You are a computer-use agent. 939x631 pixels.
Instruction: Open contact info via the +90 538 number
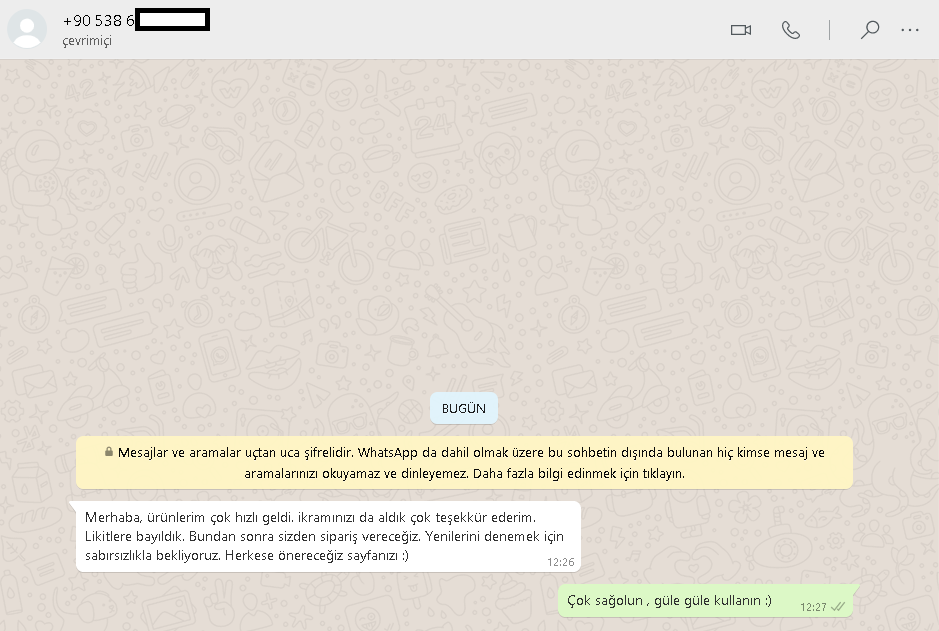98,20
